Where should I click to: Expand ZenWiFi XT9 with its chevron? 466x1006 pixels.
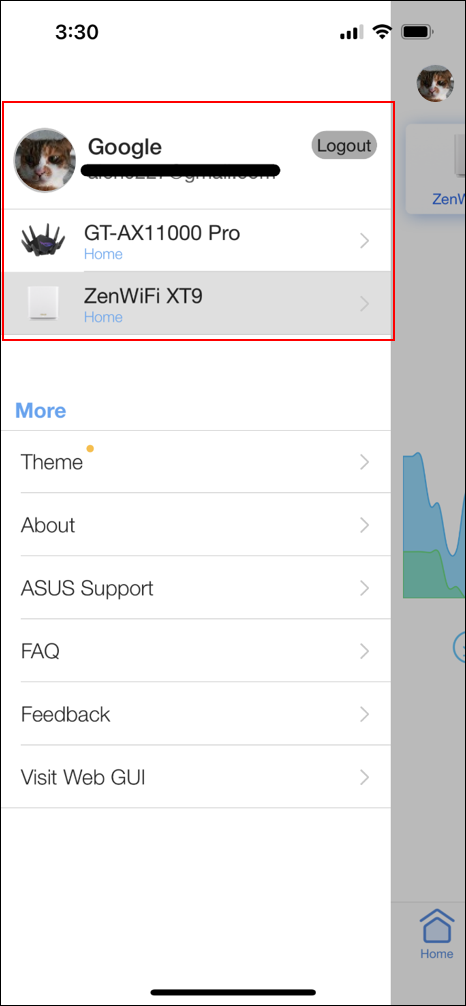(365, 303)
